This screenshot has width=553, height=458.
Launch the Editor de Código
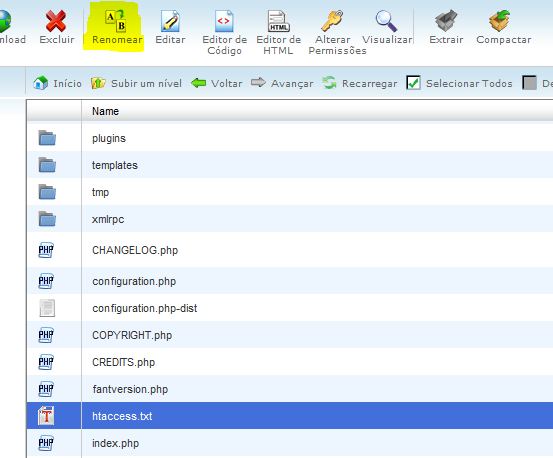[x=224, y=21]
